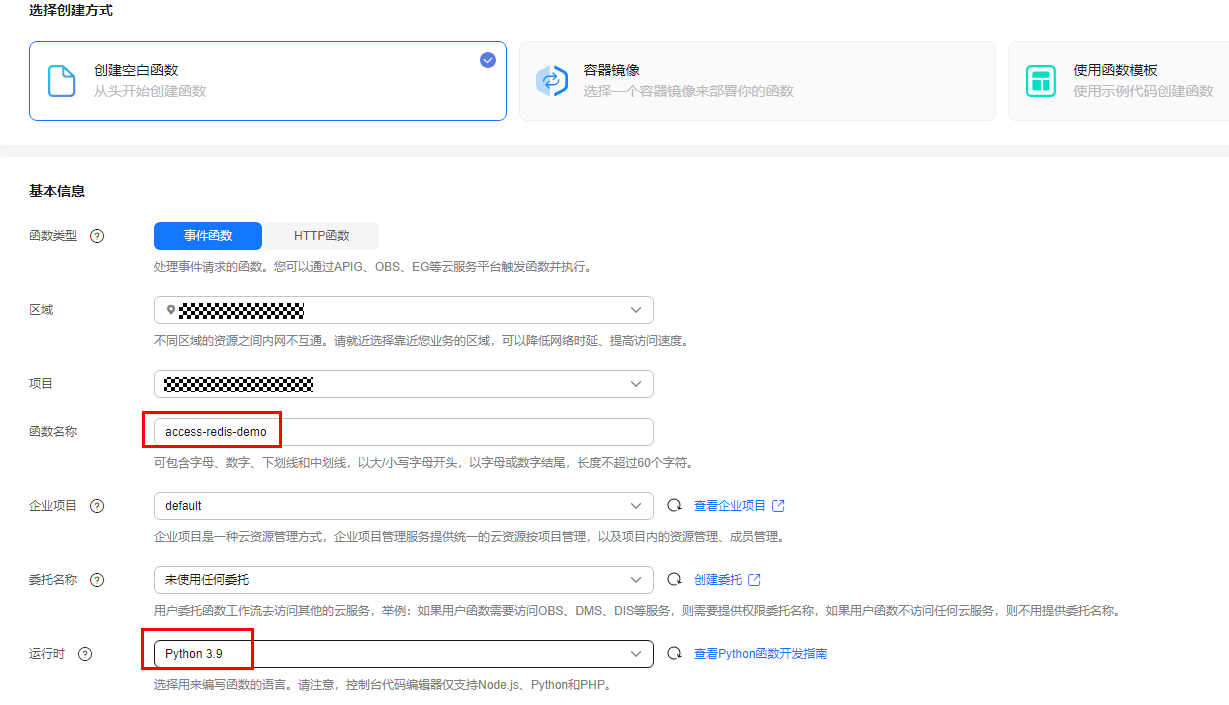This screenshot has width=1229, height=705.
Task: Click the container image hexagon icon
Action: pos(551,81)
